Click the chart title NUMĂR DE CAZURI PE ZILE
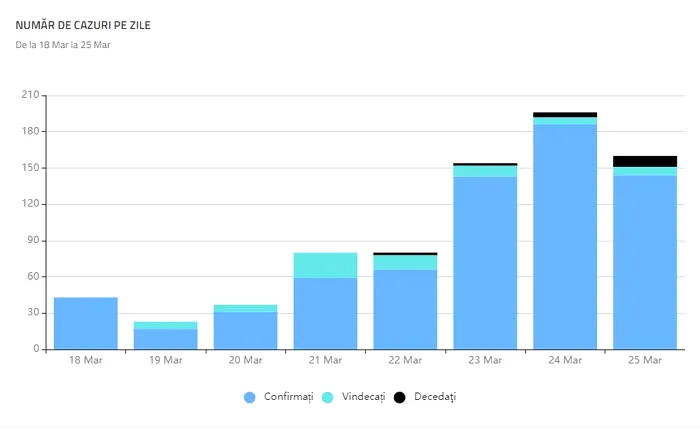This screenshot has height=444, width=700. [x=83, y=25]
